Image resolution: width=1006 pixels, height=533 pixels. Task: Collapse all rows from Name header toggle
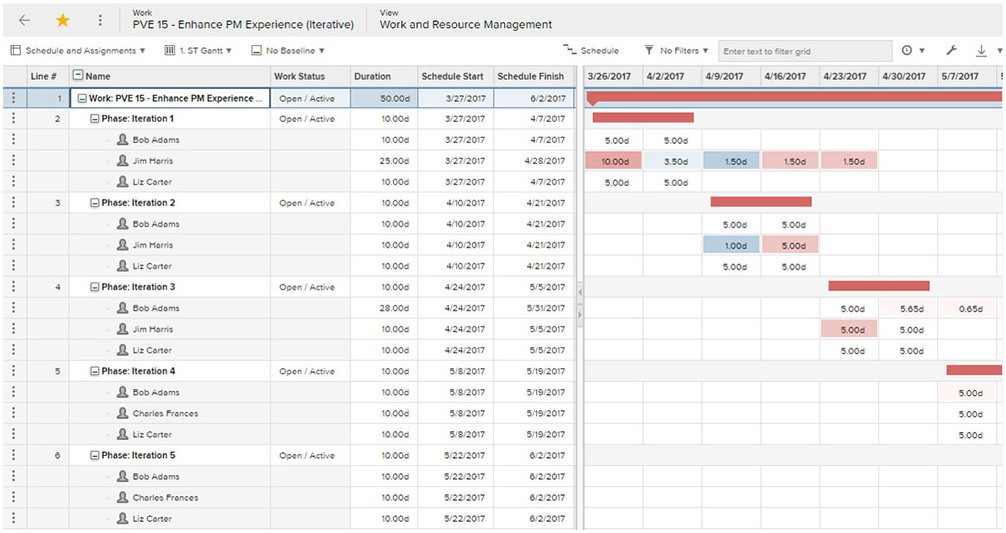pos(78,75)
